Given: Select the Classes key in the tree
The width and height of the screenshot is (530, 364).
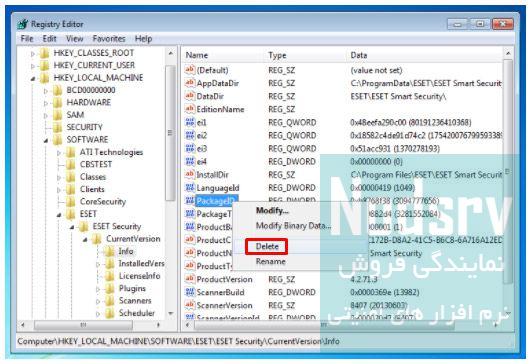Looking at the screenshot, I should 93,177.
